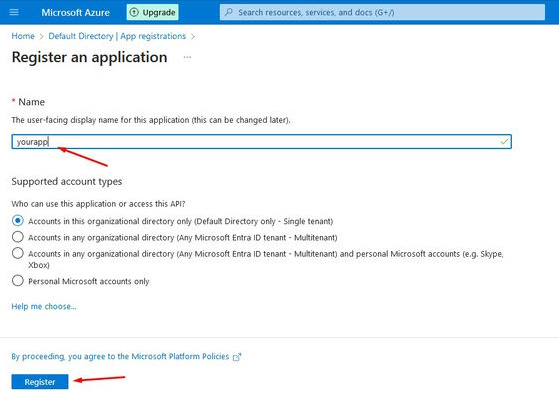Select Personal Microsoft accounts only
This screenshot has width=559, height=398.
(x=17, y=281)
